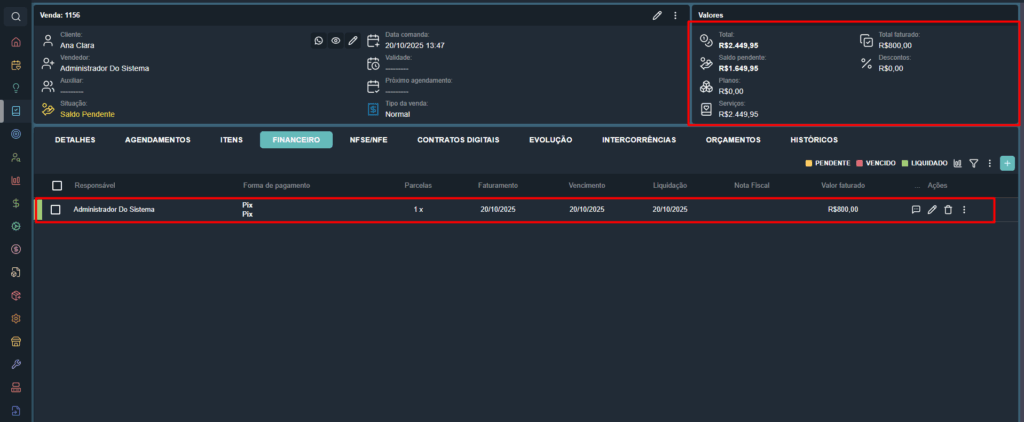The image size is (1024, 422).
Task: Go to the home icon in the sidebar
Action: (16, 42)
